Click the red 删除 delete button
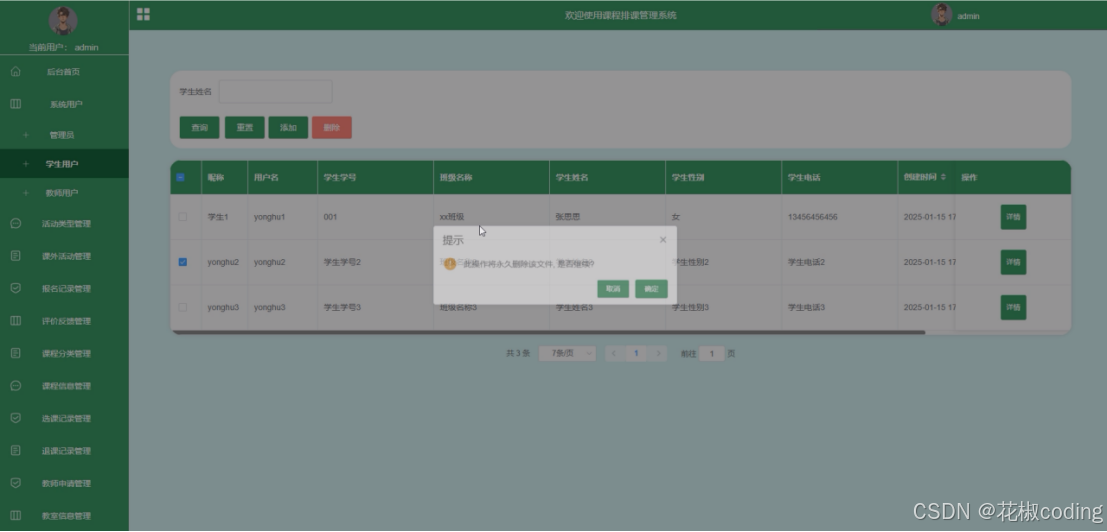Image resolution: width=1107 pixels, height=532 pixels. pyautogui.click(x=332, y=128)
